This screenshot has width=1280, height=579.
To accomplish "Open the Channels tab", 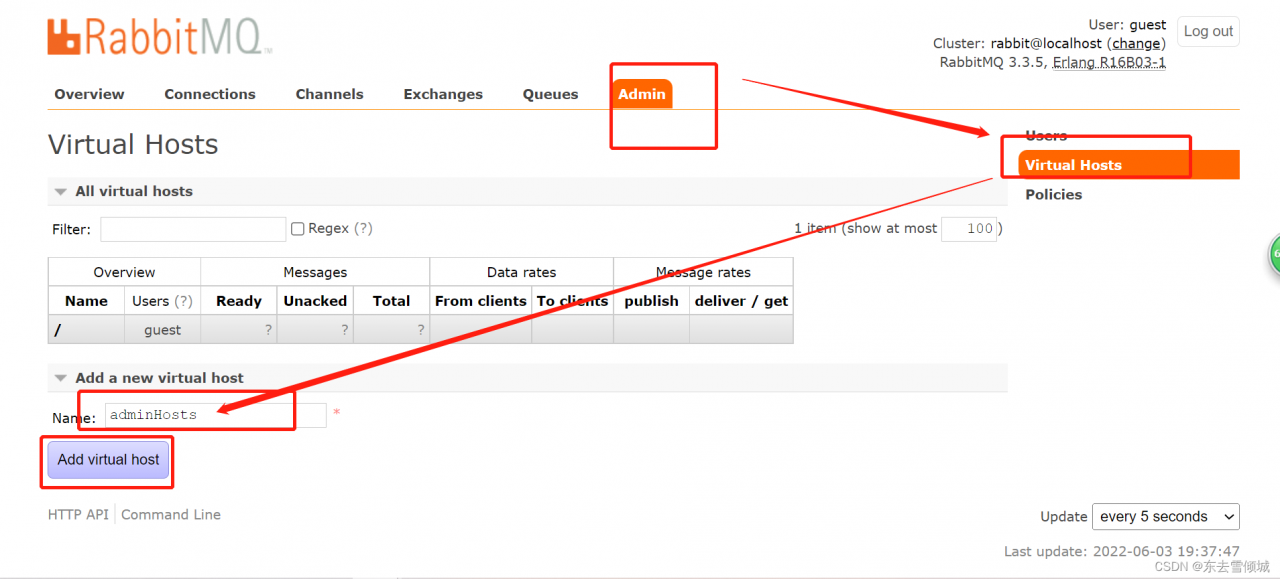I will click(329, 94).
